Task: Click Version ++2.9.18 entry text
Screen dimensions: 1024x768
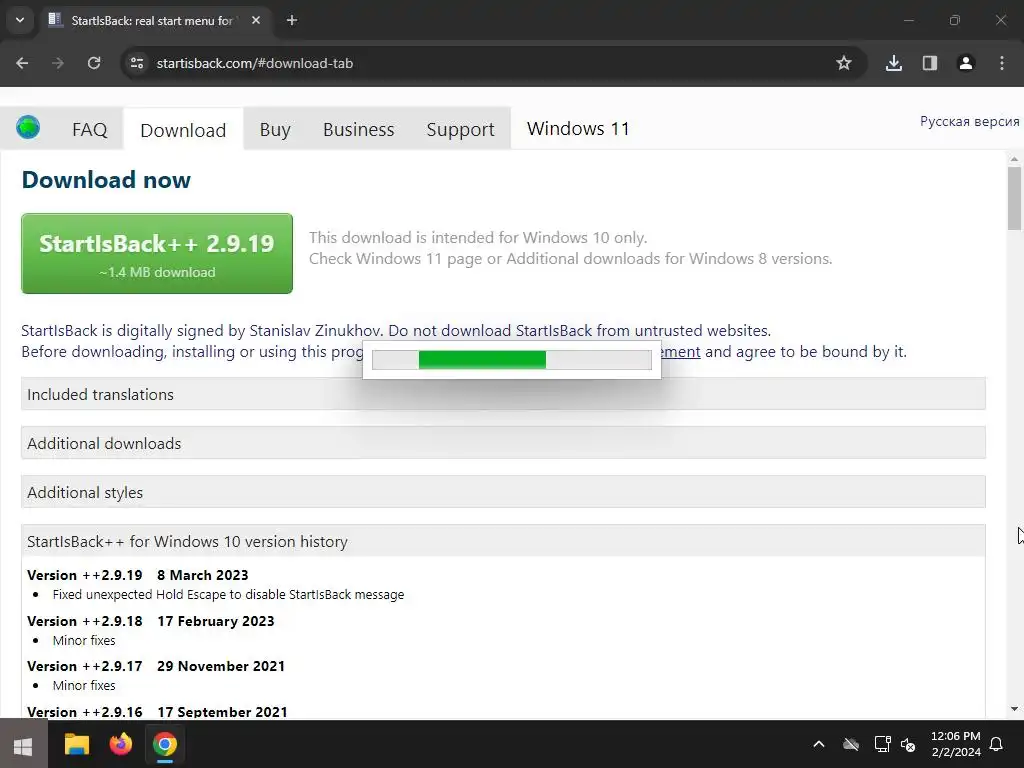Action: (85, 621)
